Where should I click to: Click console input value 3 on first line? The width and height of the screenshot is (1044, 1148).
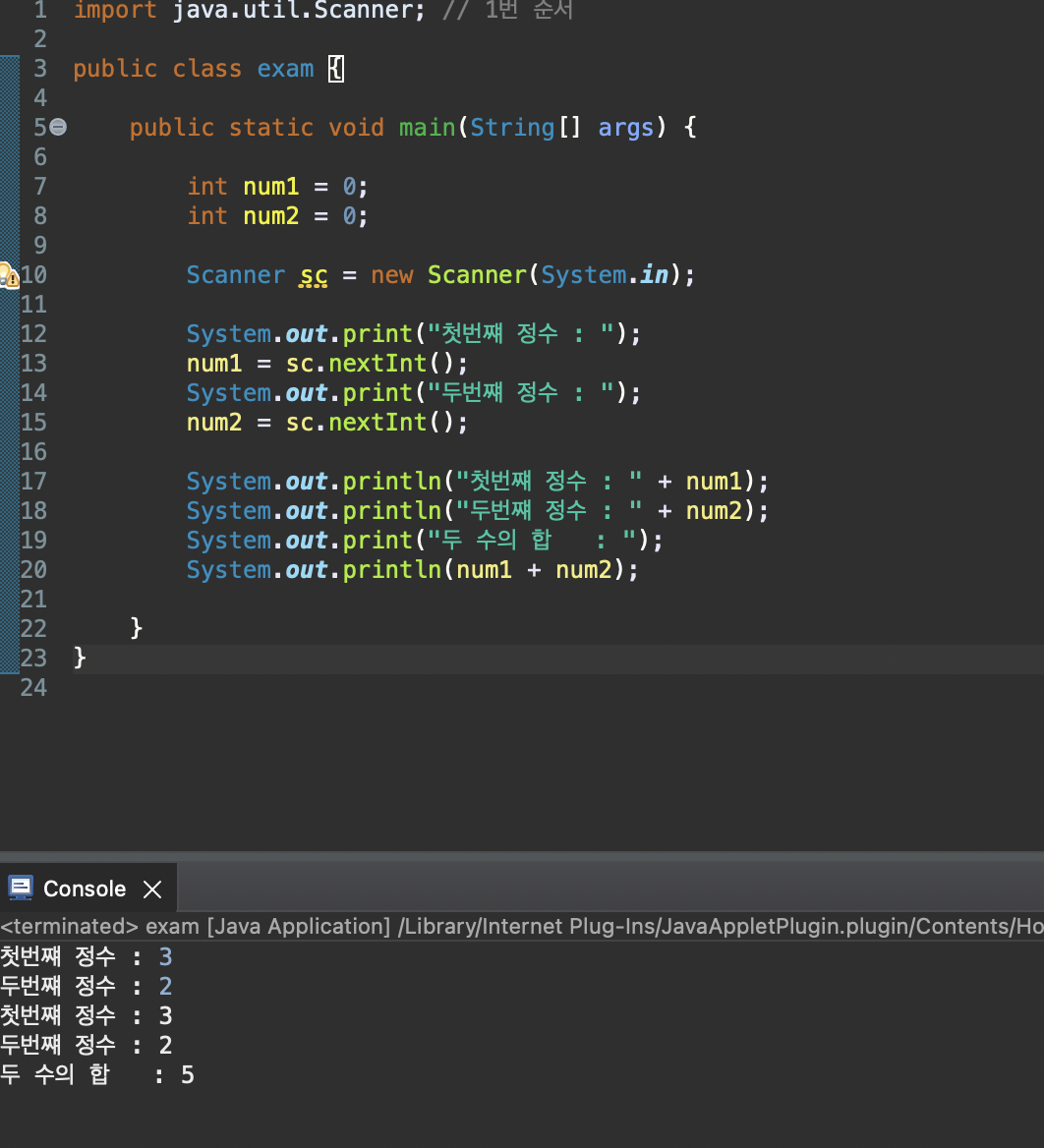(165, 957)
